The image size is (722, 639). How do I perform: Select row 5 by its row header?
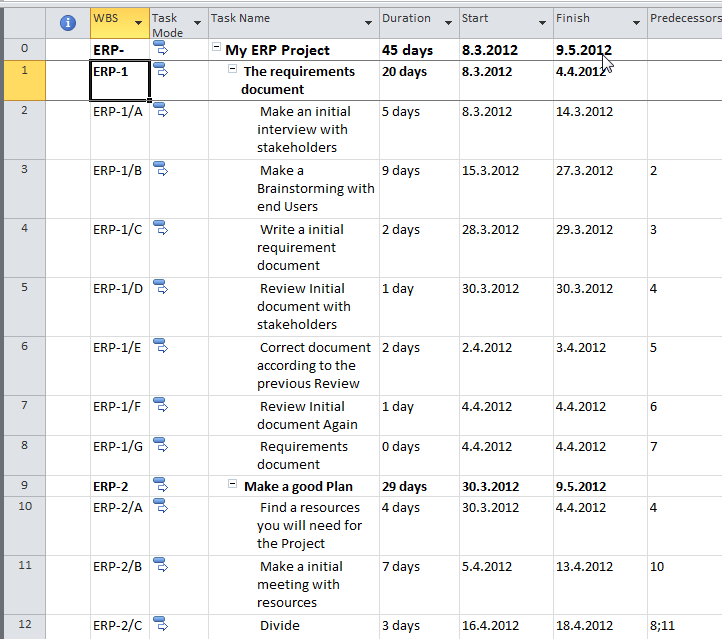(24, 288)
